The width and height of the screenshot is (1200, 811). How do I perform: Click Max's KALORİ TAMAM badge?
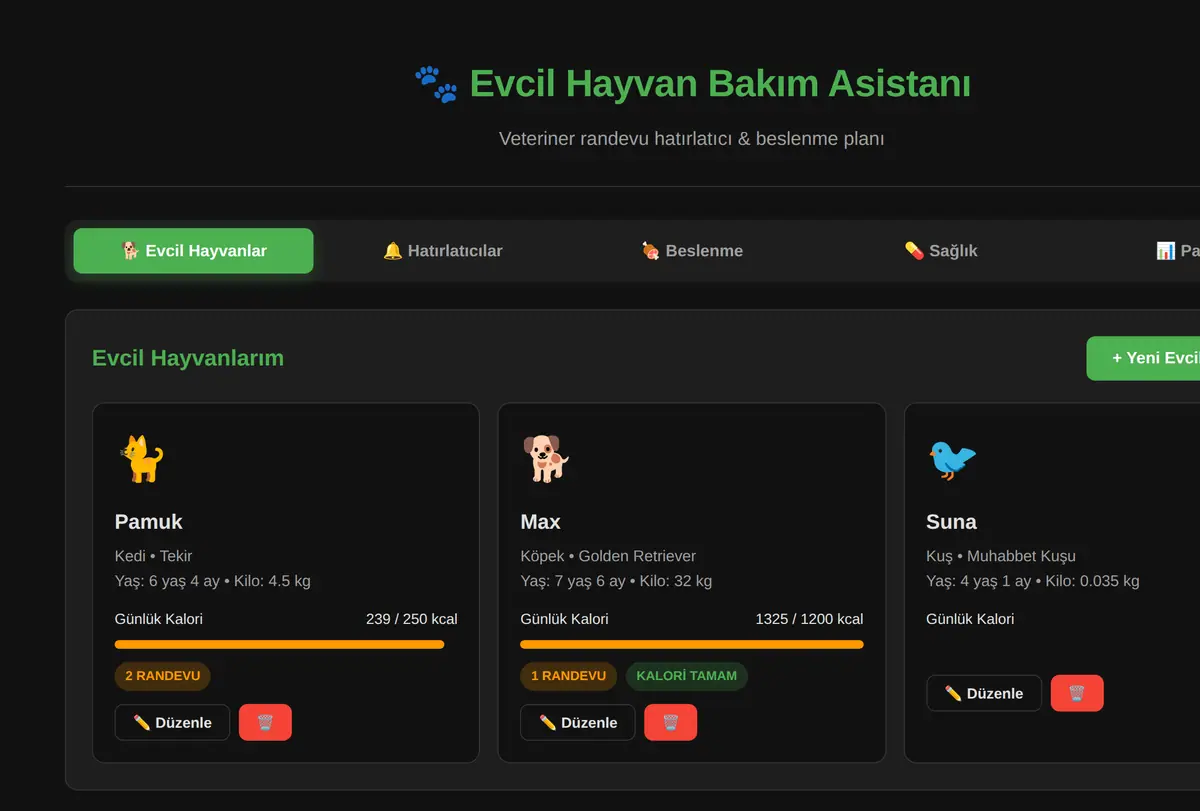point(686,676)
